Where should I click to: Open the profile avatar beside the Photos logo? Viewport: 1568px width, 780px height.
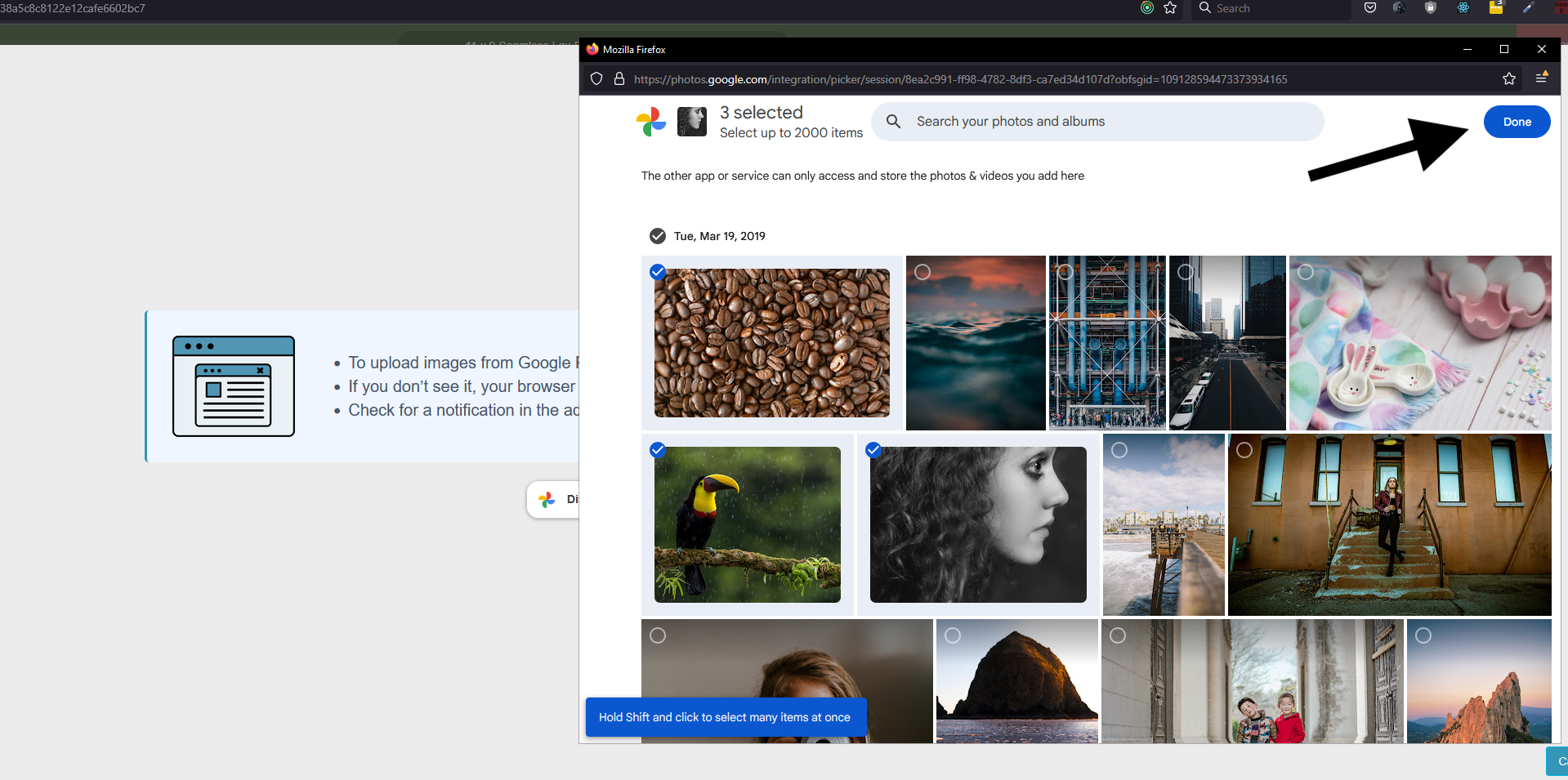tap(691, 121)
